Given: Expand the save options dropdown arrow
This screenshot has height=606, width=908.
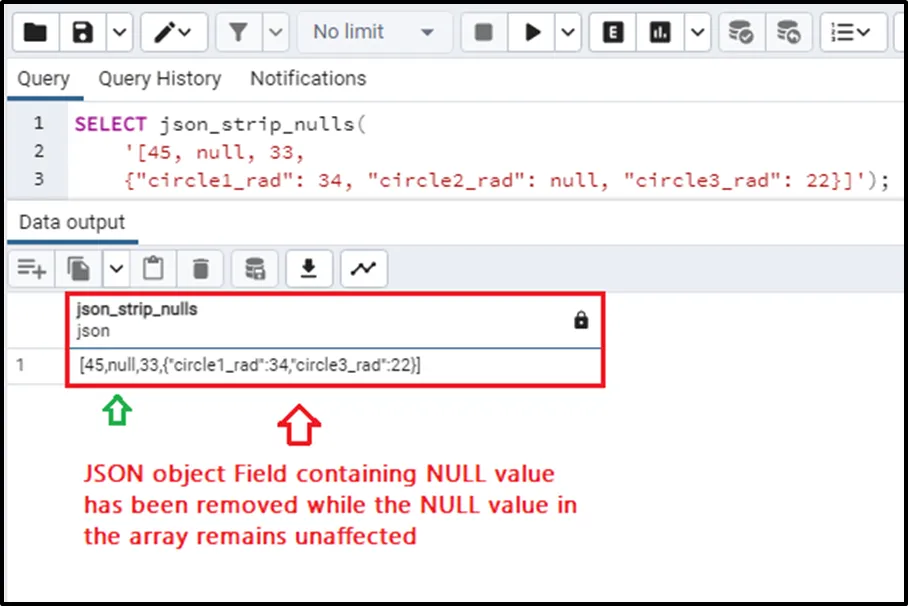Looking at the screenshot, I should point(118,32).
